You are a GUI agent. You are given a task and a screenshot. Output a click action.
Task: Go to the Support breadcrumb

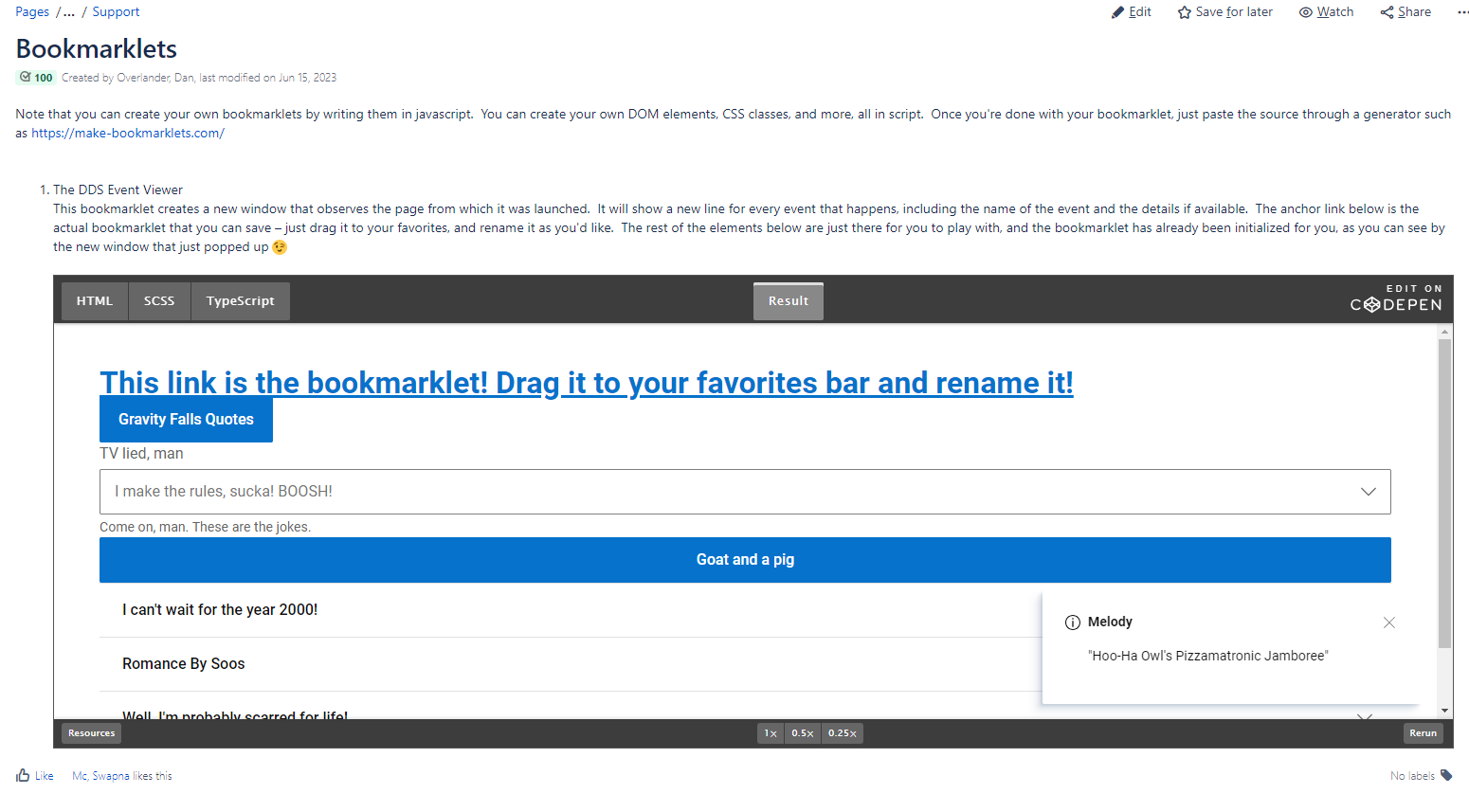116,12
